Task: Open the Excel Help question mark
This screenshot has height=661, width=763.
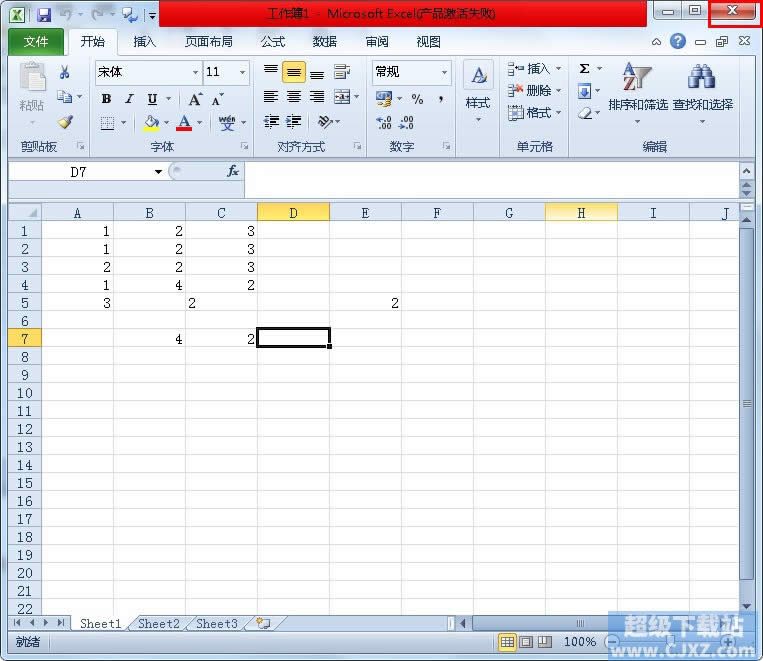Action: (x=678, y=41)
